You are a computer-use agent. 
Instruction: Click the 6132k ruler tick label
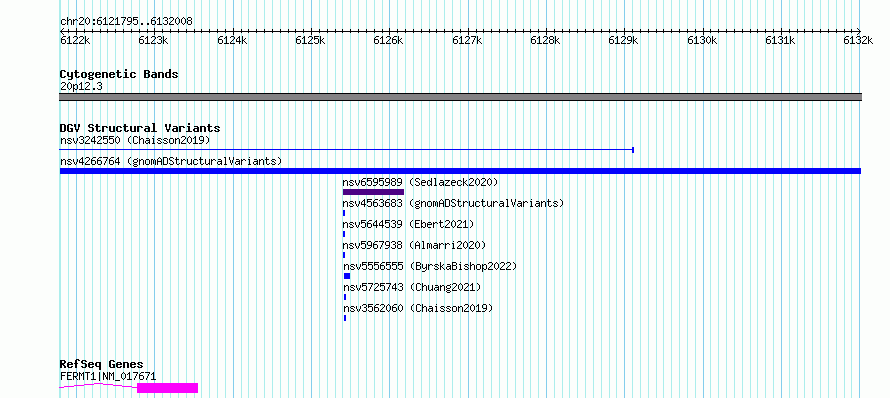[858, 40]
